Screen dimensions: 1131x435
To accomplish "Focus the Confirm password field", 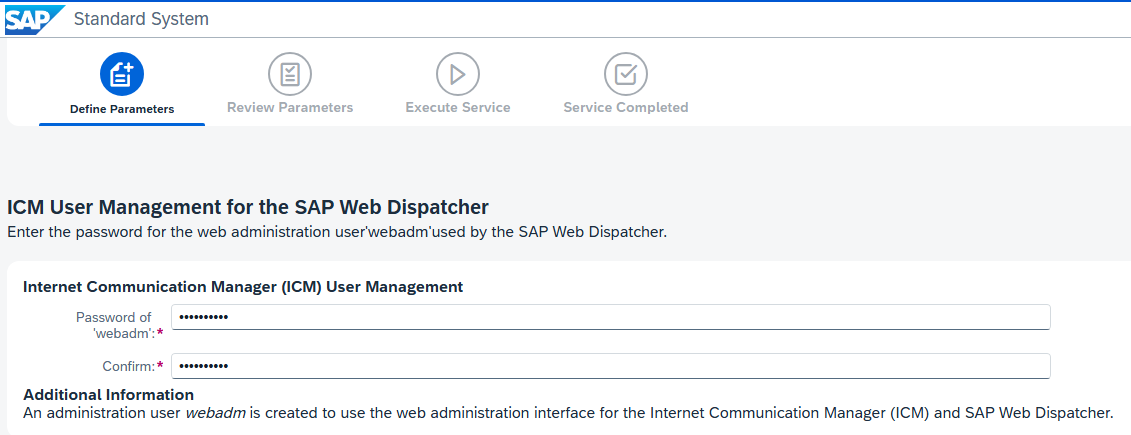I will tap(610, 366).
